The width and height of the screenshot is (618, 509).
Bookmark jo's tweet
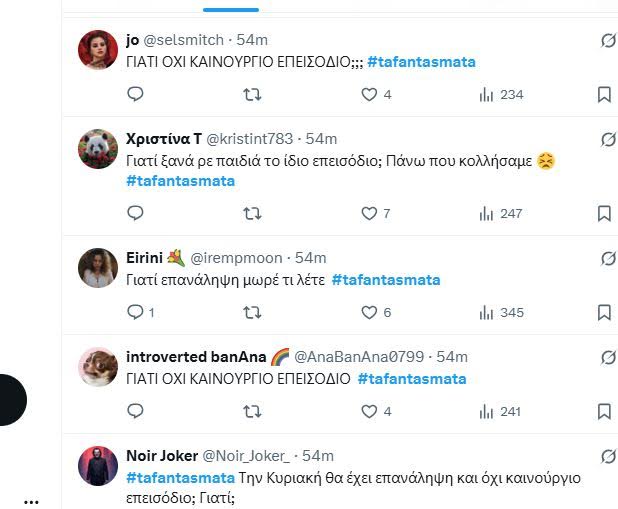click(604, 95)
